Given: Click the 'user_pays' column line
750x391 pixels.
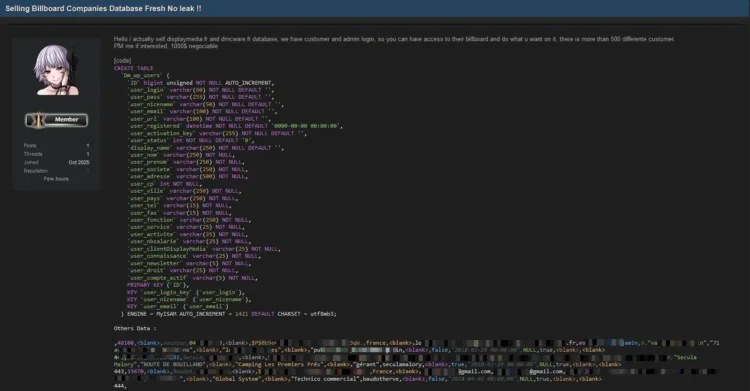Looking at the screenshot, I should coord(183,198).
